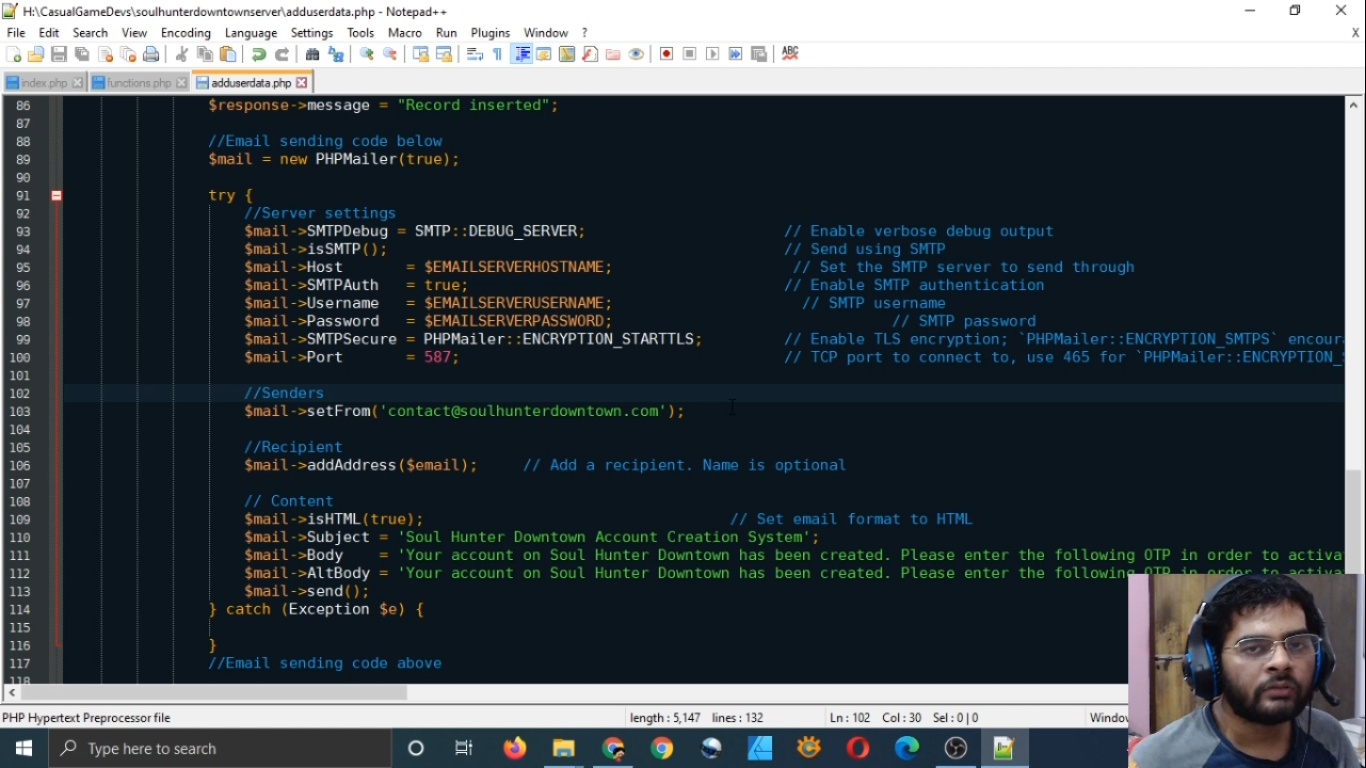The image size is (1366, 768).
Task: Open the Plugins menu
Action: point(490,33)
